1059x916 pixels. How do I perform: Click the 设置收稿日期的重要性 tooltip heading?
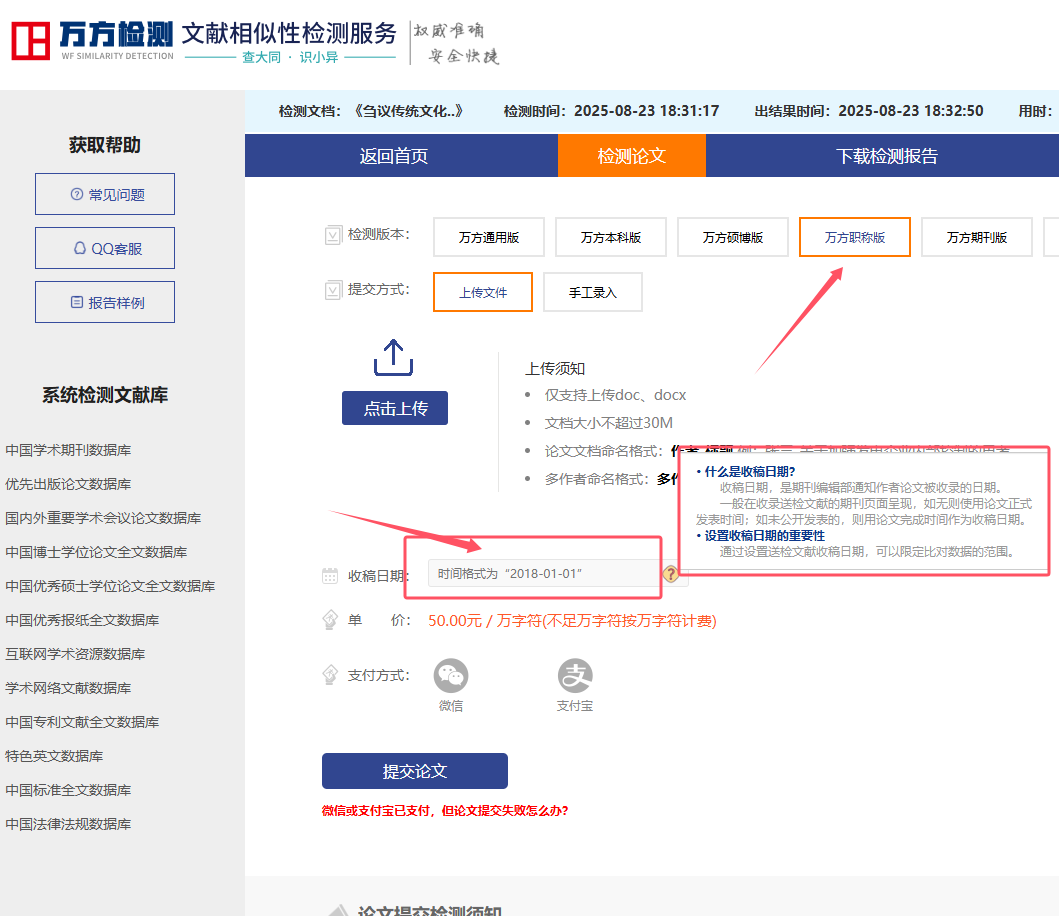coord(765,536)
